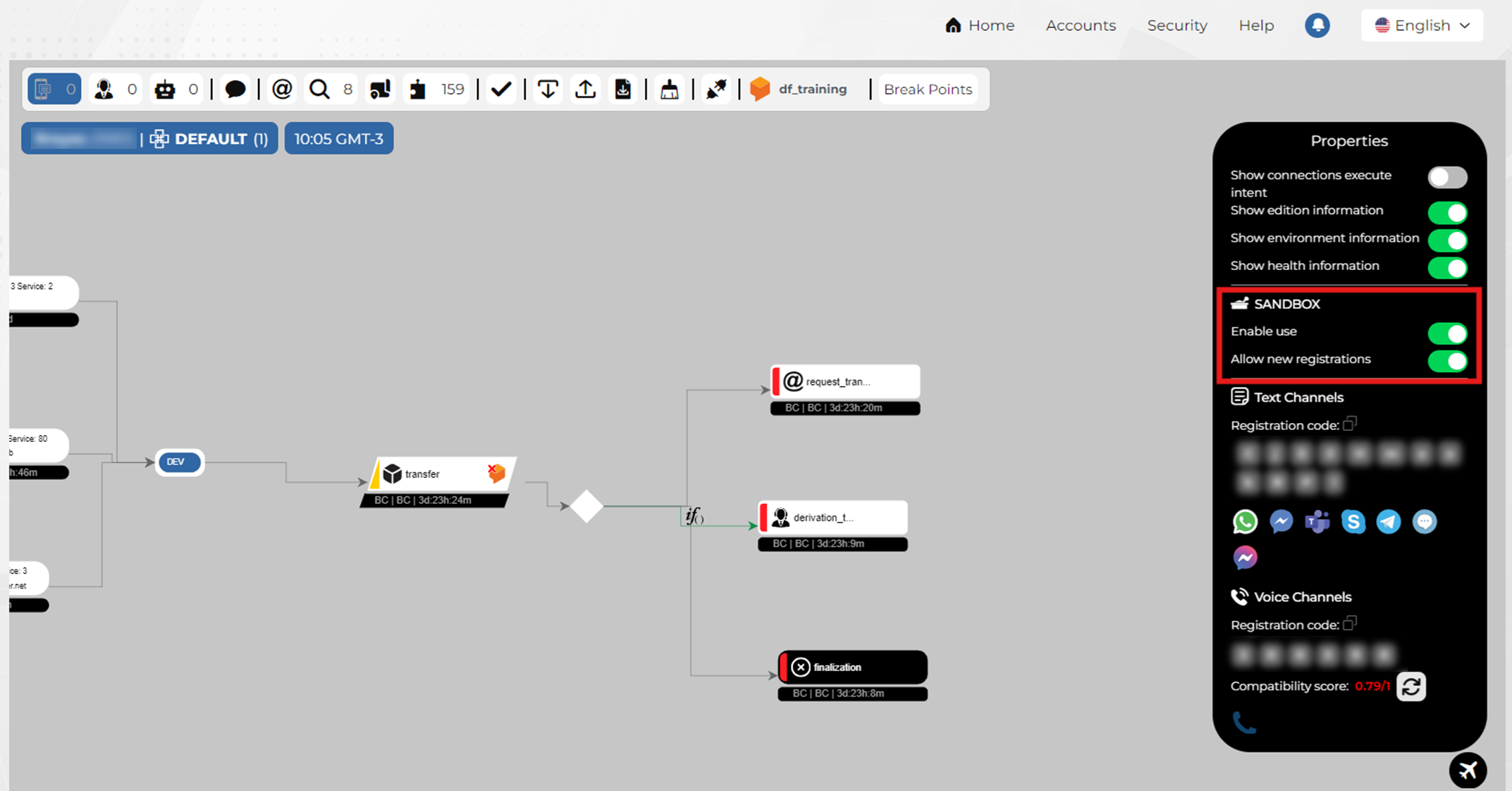Go to Home in top navigation

[979, 25]
